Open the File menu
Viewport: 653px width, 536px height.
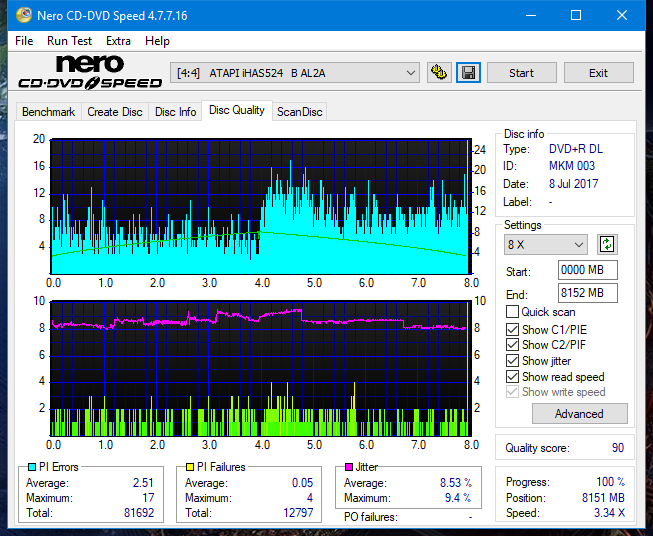click(24, 41)
